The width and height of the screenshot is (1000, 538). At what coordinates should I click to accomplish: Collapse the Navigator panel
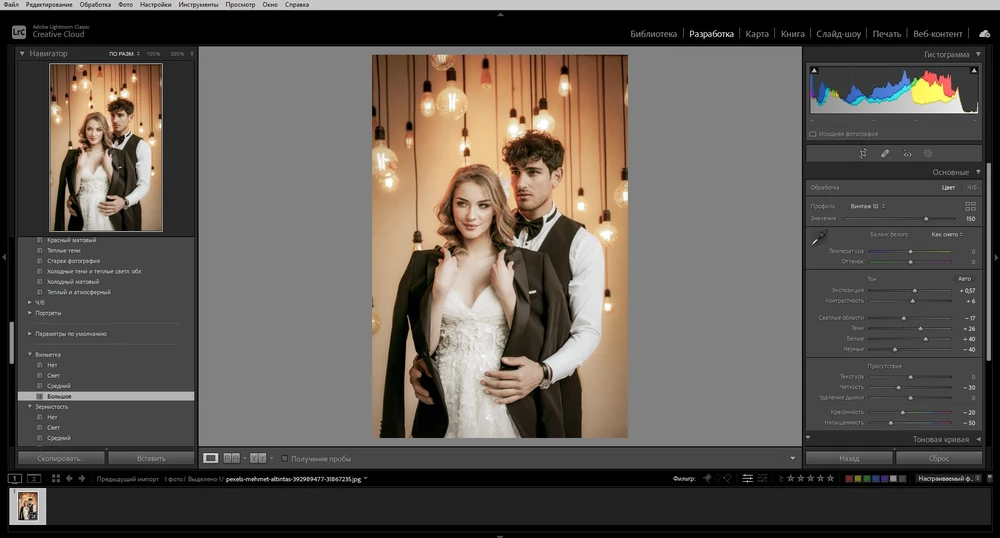(x=22, y=52)
